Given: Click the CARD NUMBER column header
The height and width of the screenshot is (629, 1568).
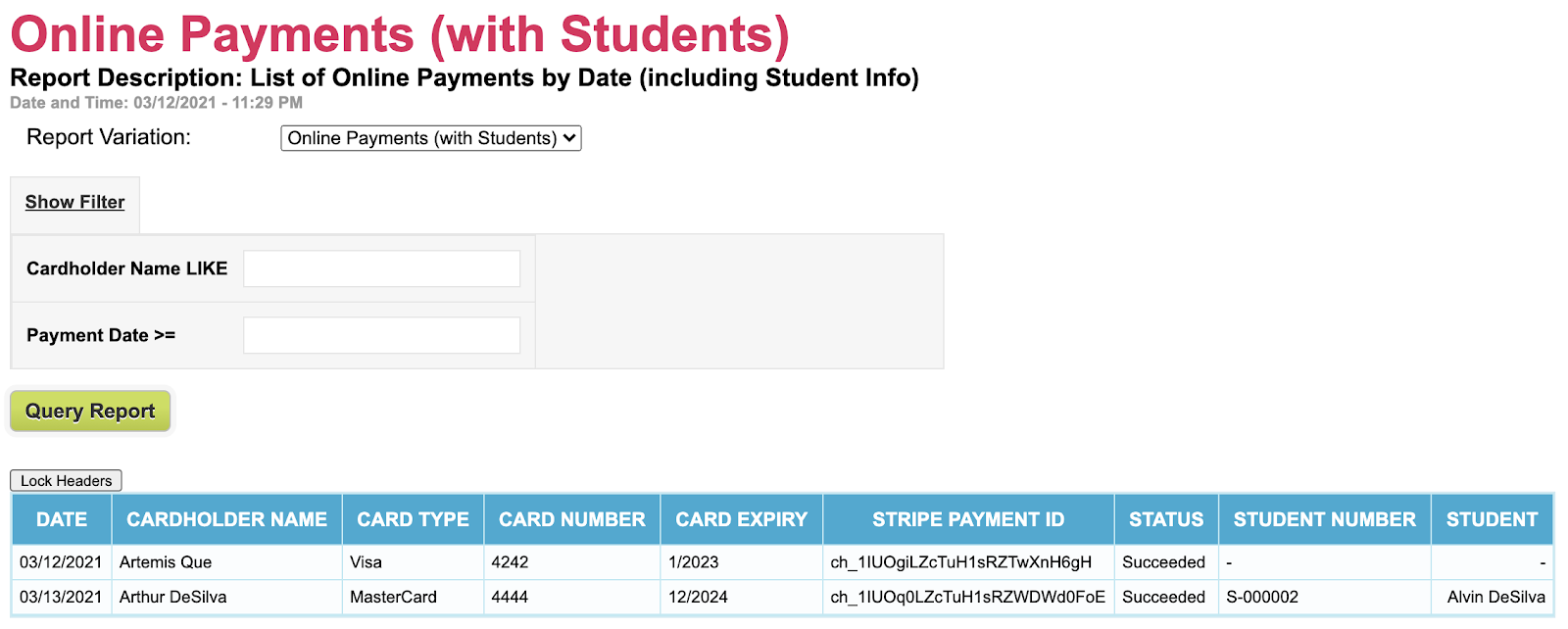Looking at the screenshot, I should click(572, 519).
